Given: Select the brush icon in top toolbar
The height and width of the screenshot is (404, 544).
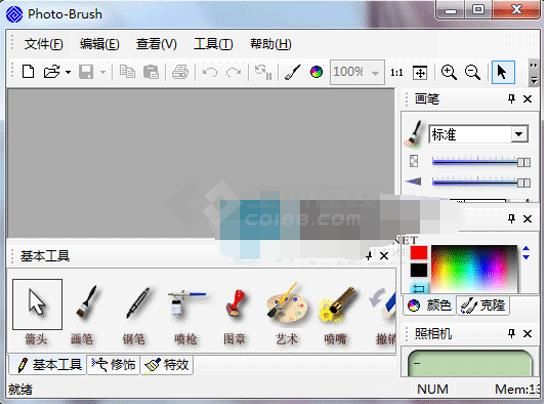Looking at the screenshot, I should [292, 72].
